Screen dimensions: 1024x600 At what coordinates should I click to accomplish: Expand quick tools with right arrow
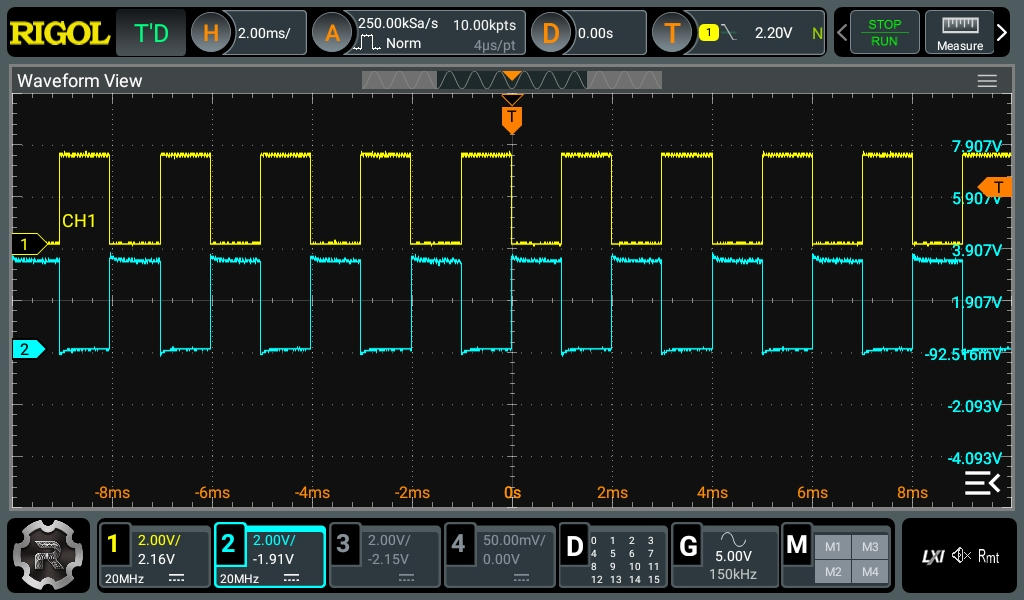point(1003,33)
